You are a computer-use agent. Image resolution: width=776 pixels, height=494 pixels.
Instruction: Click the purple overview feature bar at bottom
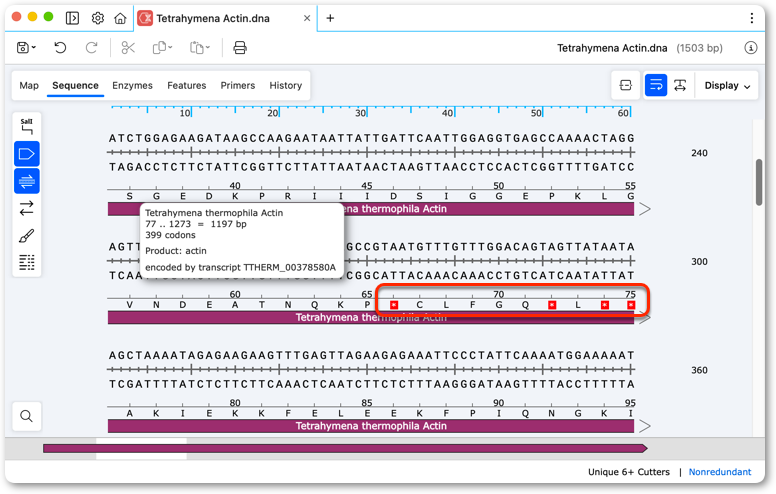(345, 448)
